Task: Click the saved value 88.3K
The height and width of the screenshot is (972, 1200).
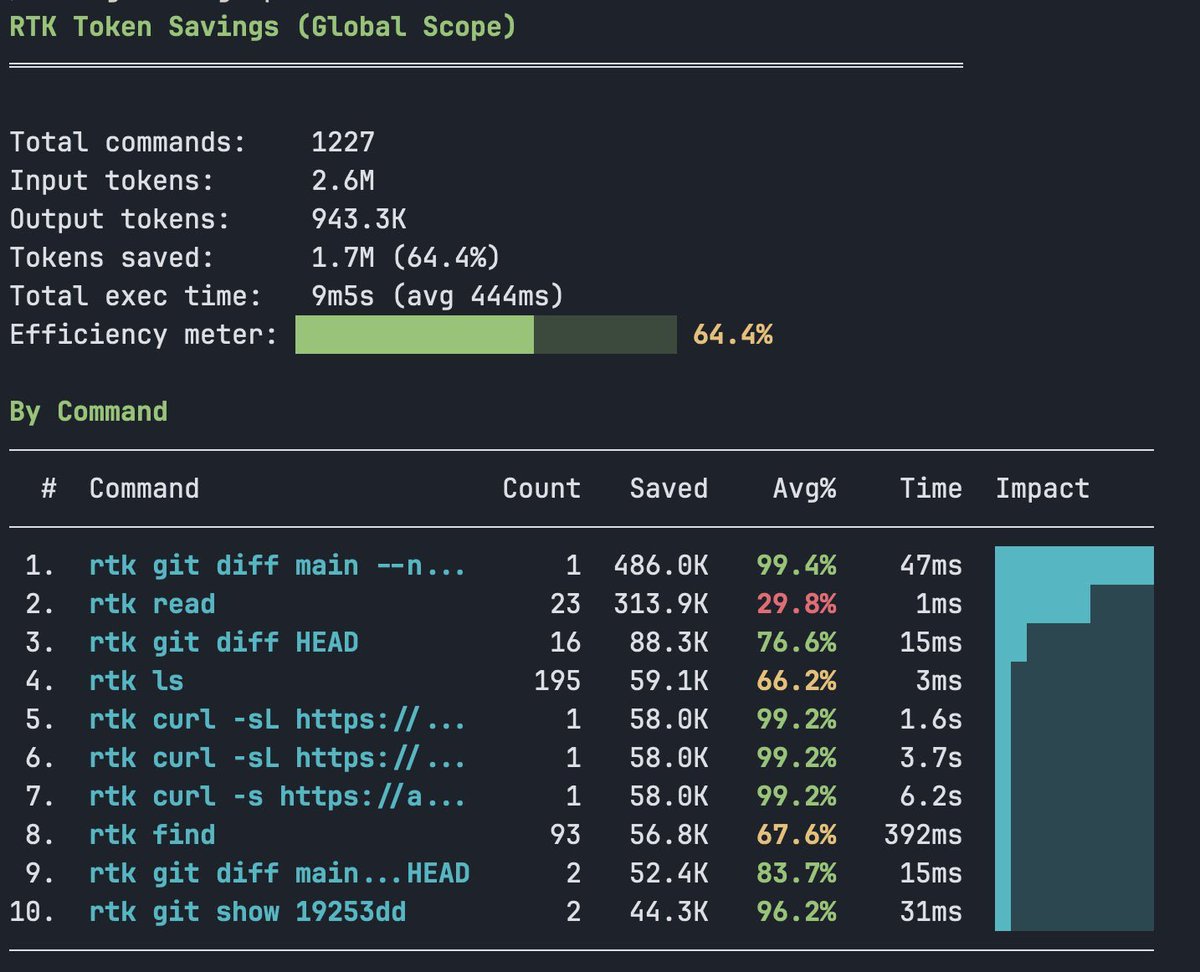Action: (x=669, y=642)
